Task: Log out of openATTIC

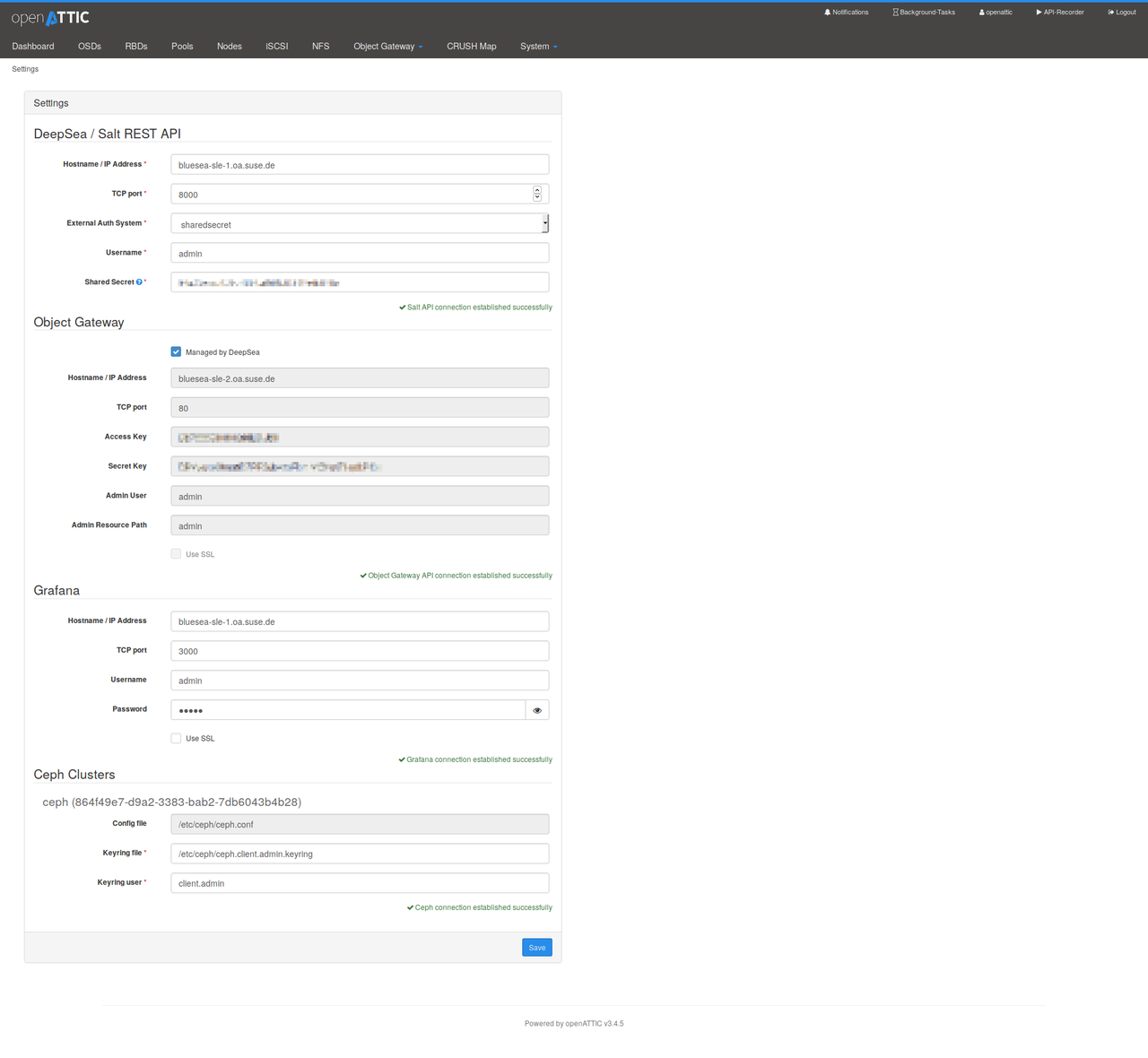Action: (x=1122, y=13)
